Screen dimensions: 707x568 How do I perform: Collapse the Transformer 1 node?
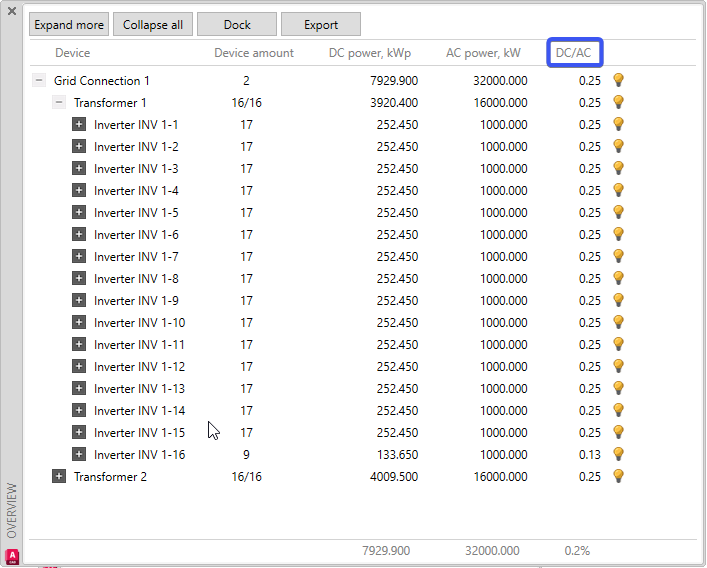[x=59, y=103]
